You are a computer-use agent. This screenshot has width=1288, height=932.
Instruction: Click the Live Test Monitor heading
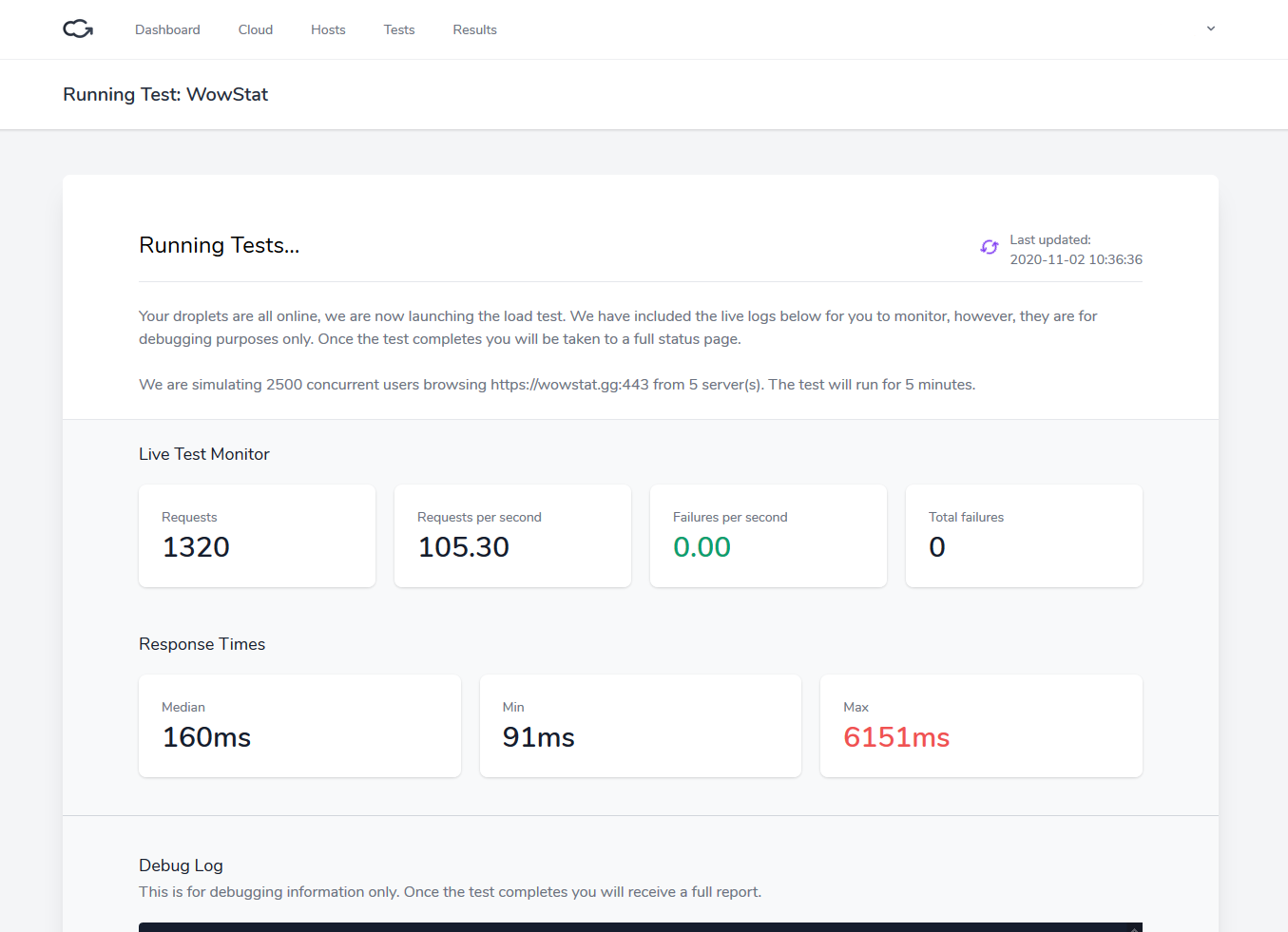tap(204, 454)
